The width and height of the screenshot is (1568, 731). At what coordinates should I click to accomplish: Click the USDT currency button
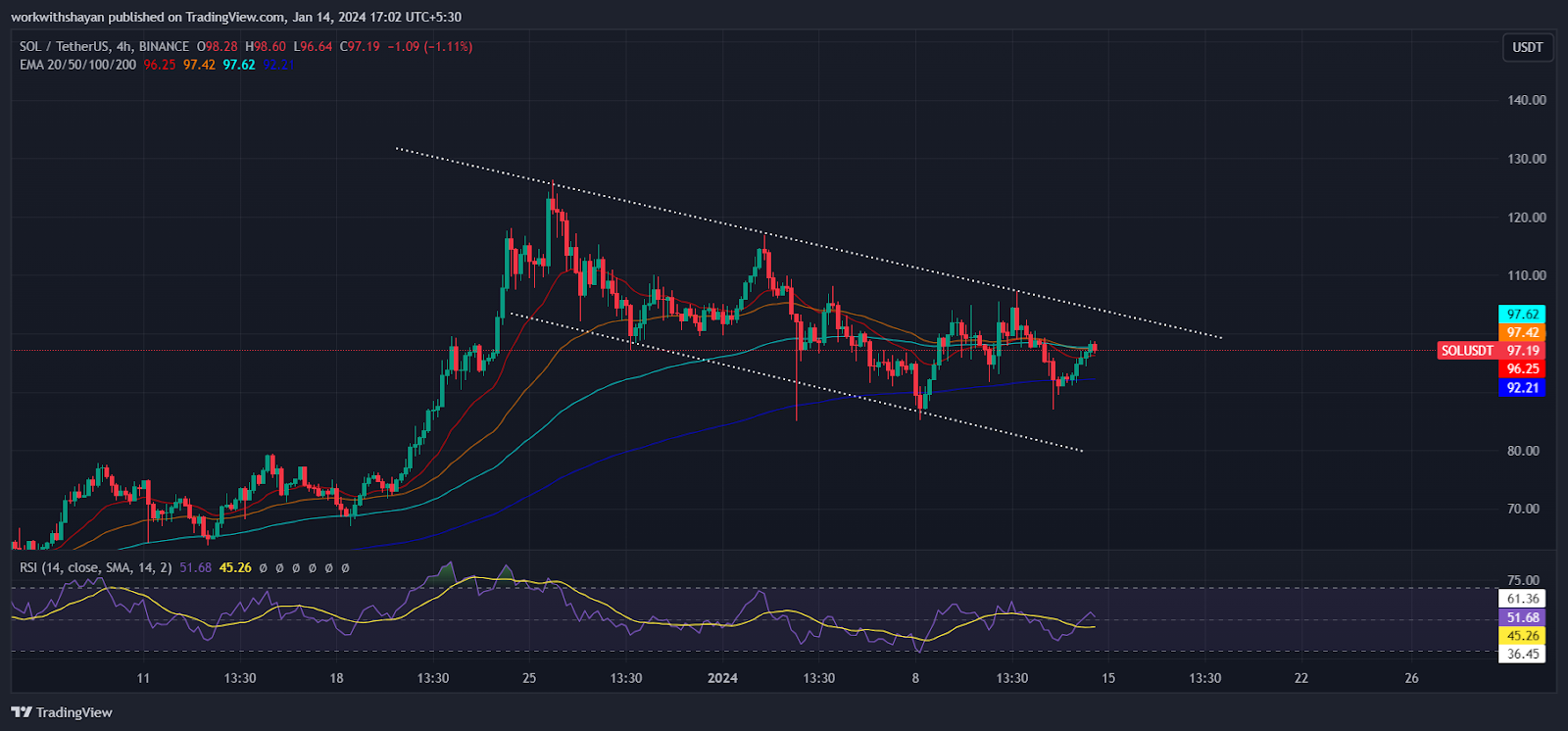(1527, 47)
